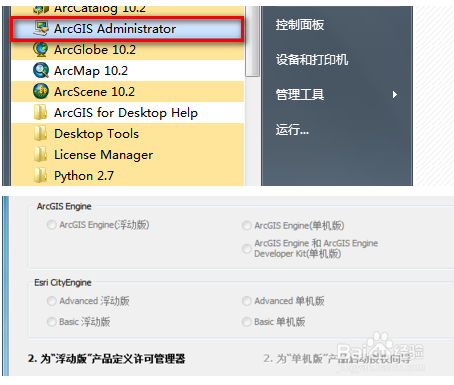The image size is (454, 385).
Task: Click the 为"浮动版"产品定义许可管理器 heading
Action: pos(107,359)
